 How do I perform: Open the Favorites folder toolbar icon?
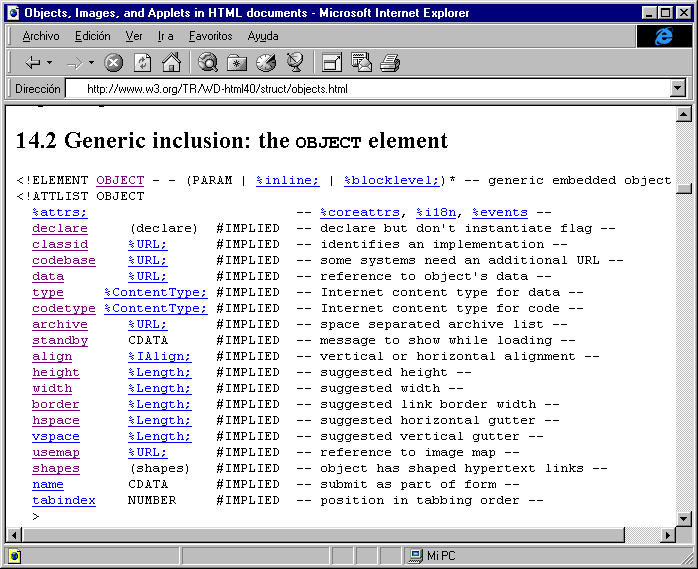(x=237, y=63)
